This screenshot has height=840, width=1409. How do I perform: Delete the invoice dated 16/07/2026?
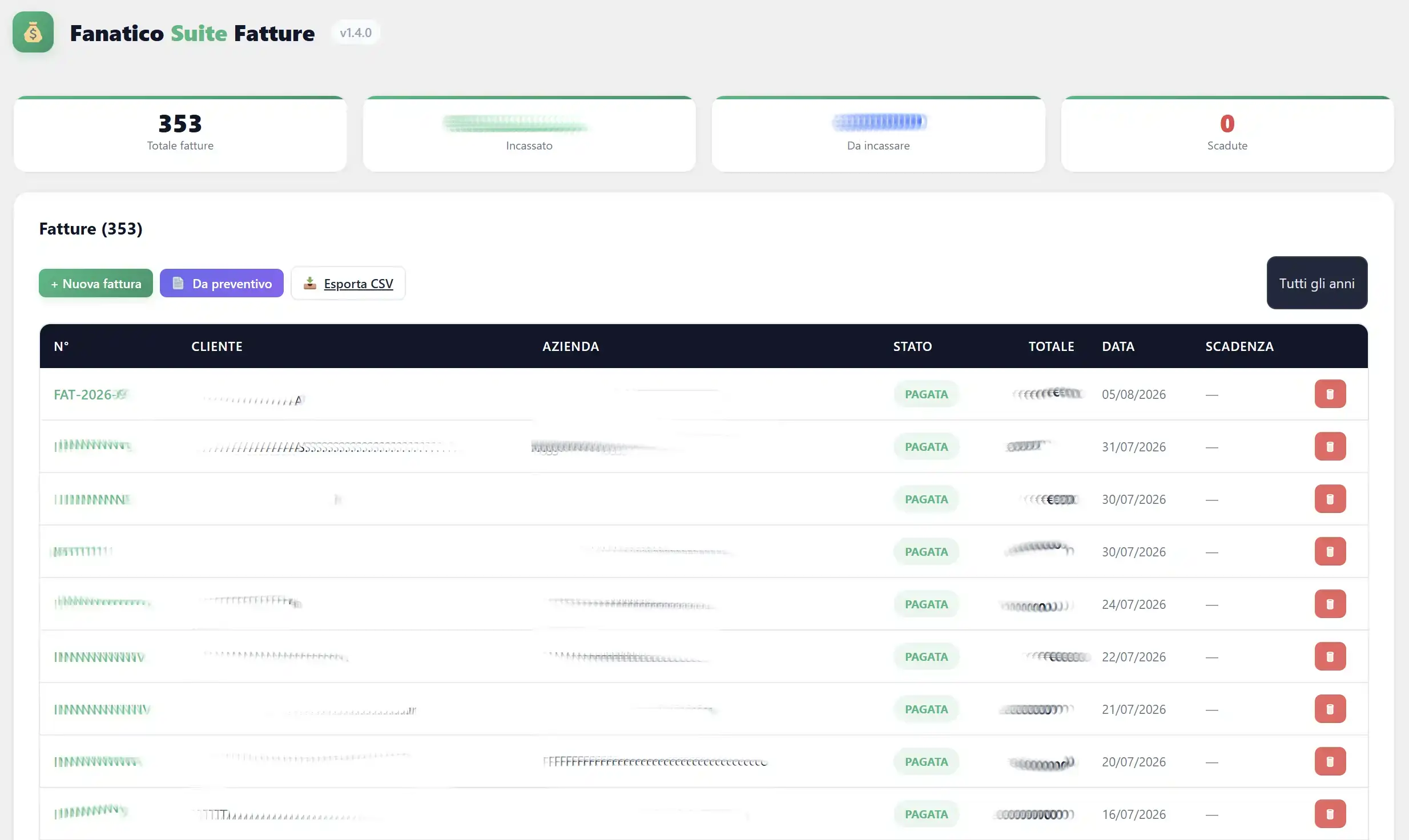tap(1330, 814)
